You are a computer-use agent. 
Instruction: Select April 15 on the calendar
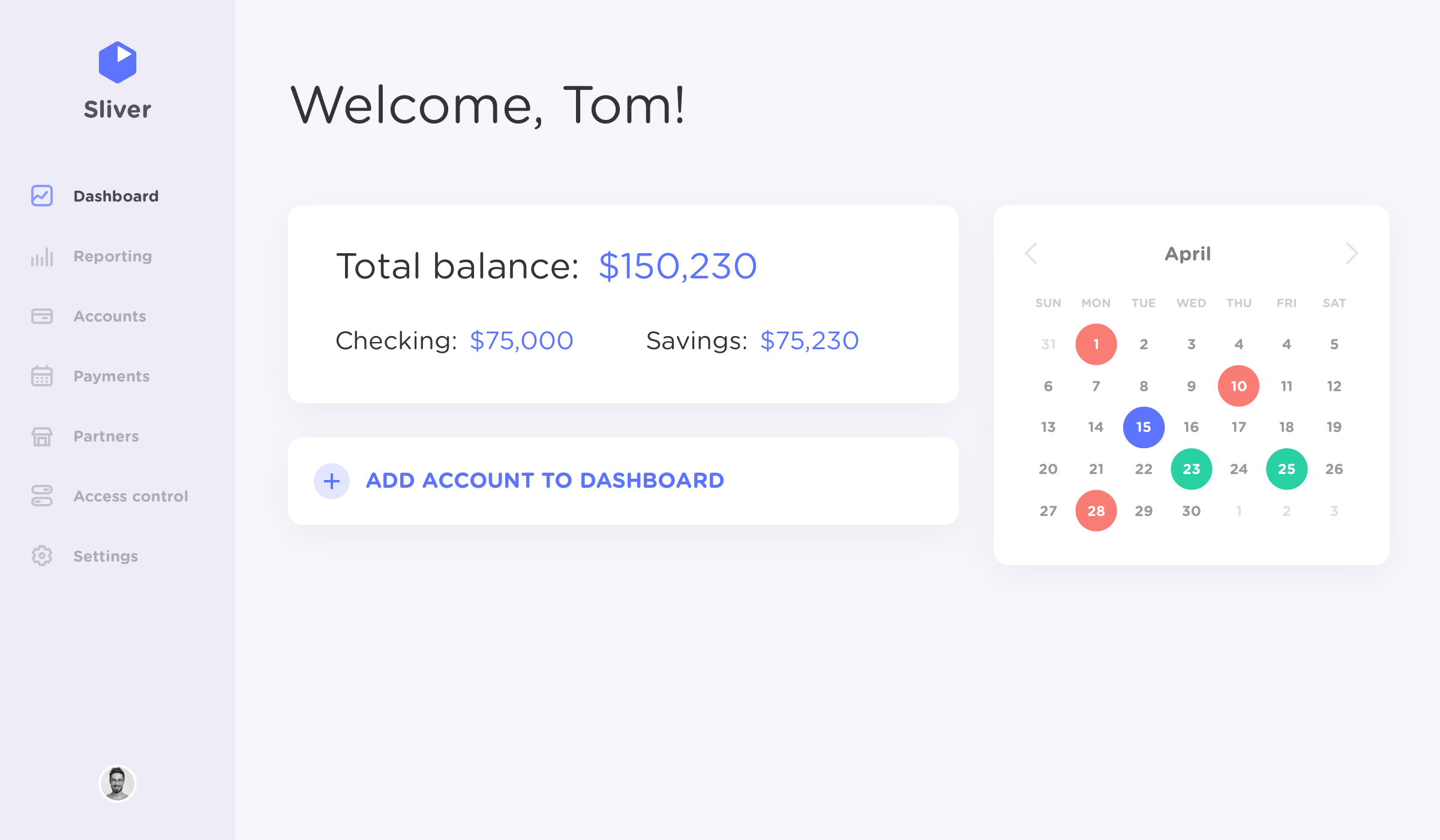1143,427
